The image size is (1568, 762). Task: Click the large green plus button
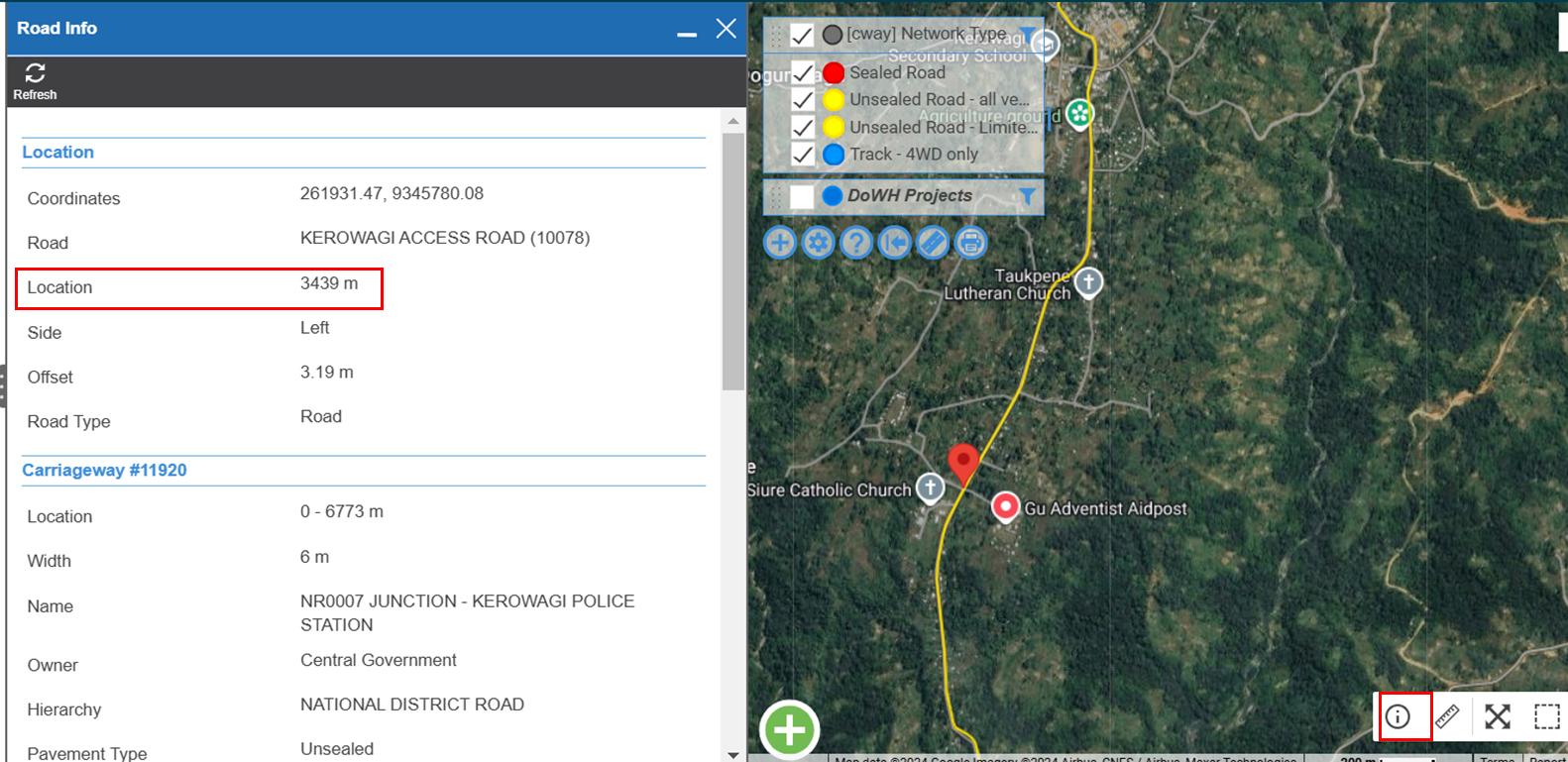tap(790, 730)
